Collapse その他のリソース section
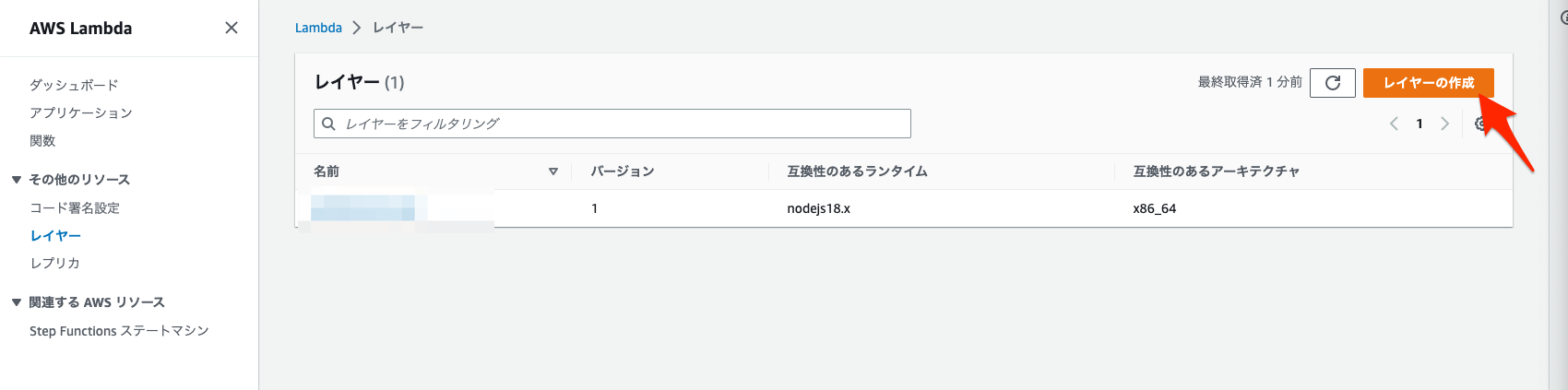The height and width of the screenshot is (390, 1568). pyautogui.click(x=16, y=180)
